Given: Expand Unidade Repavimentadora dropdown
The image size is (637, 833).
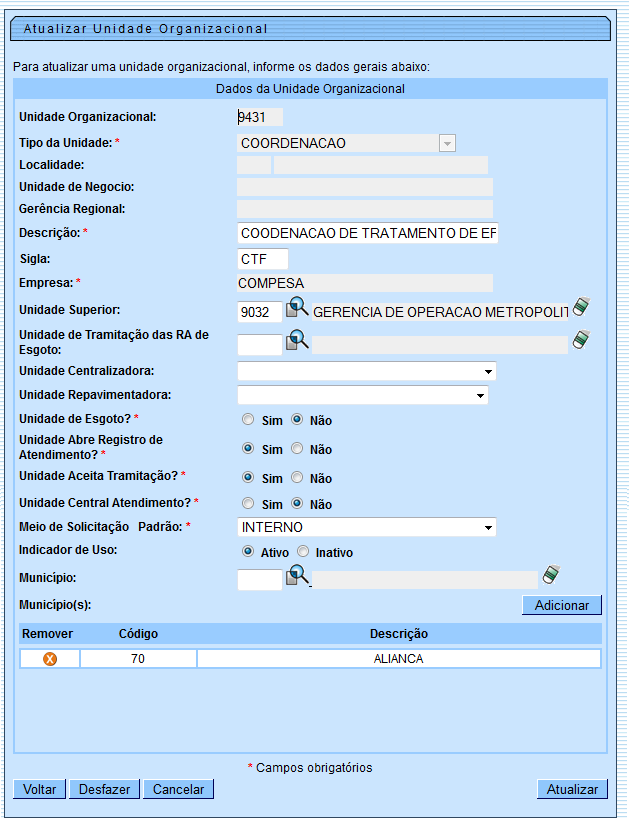Looking at the screenshot, I should (362, 395).
